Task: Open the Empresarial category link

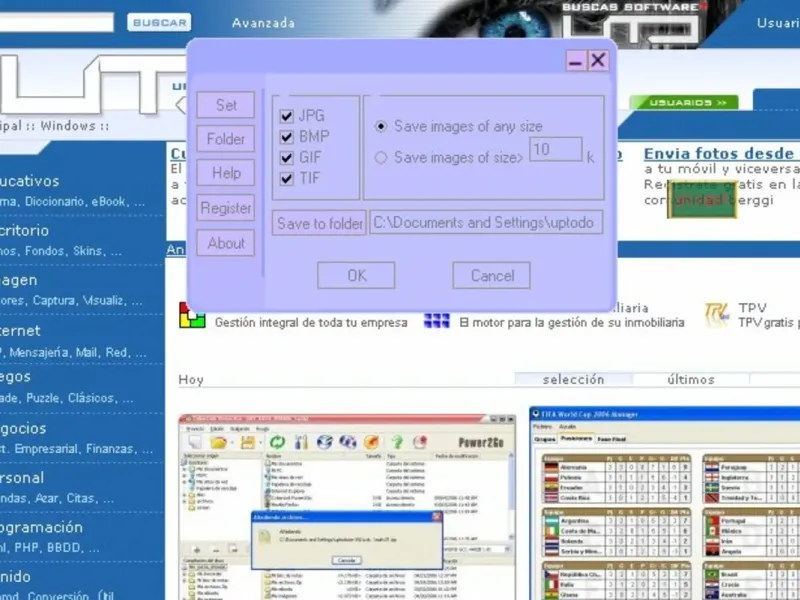Action: [x=46, y=449]
